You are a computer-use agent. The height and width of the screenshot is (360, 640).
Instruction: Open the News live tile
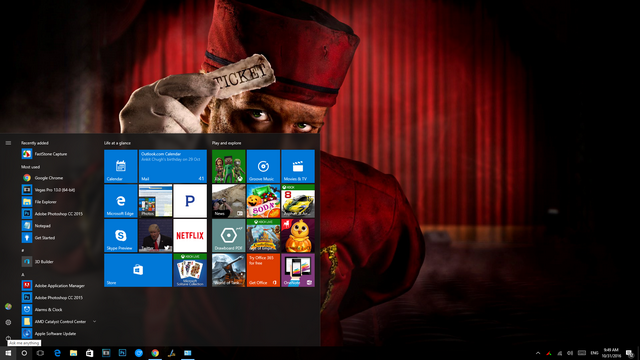point(229,201)
